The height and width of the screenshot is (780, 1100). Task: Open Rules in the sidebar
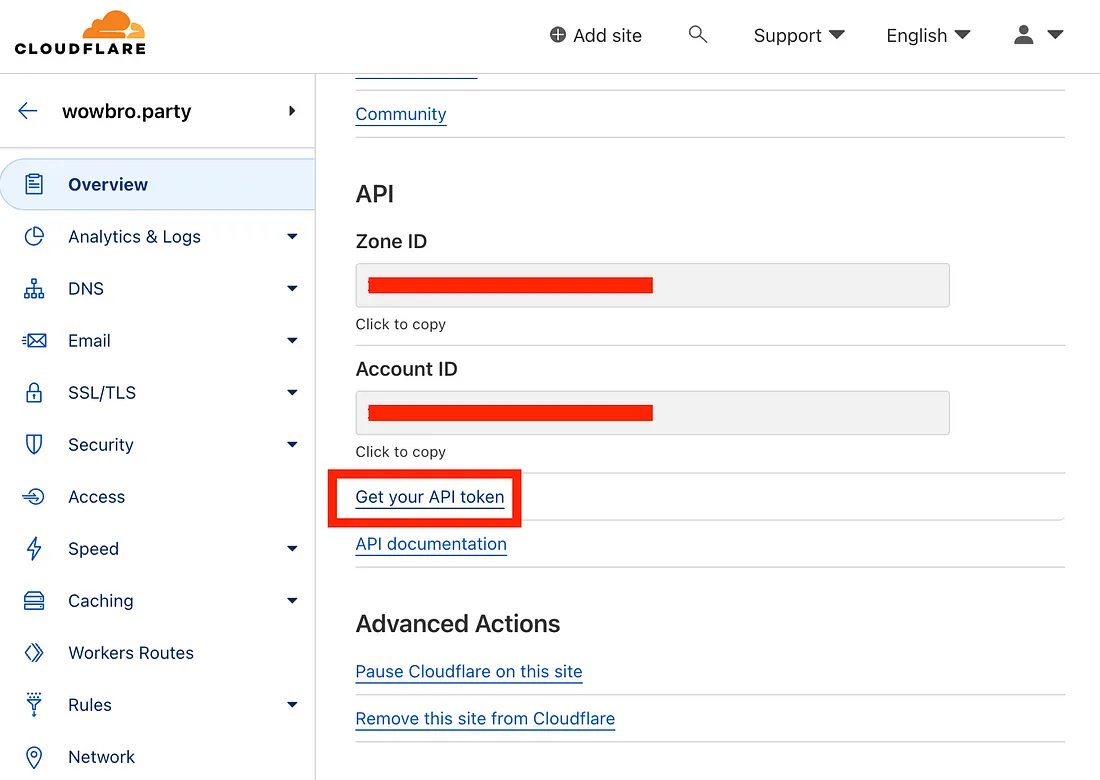[x=158, y=704]
